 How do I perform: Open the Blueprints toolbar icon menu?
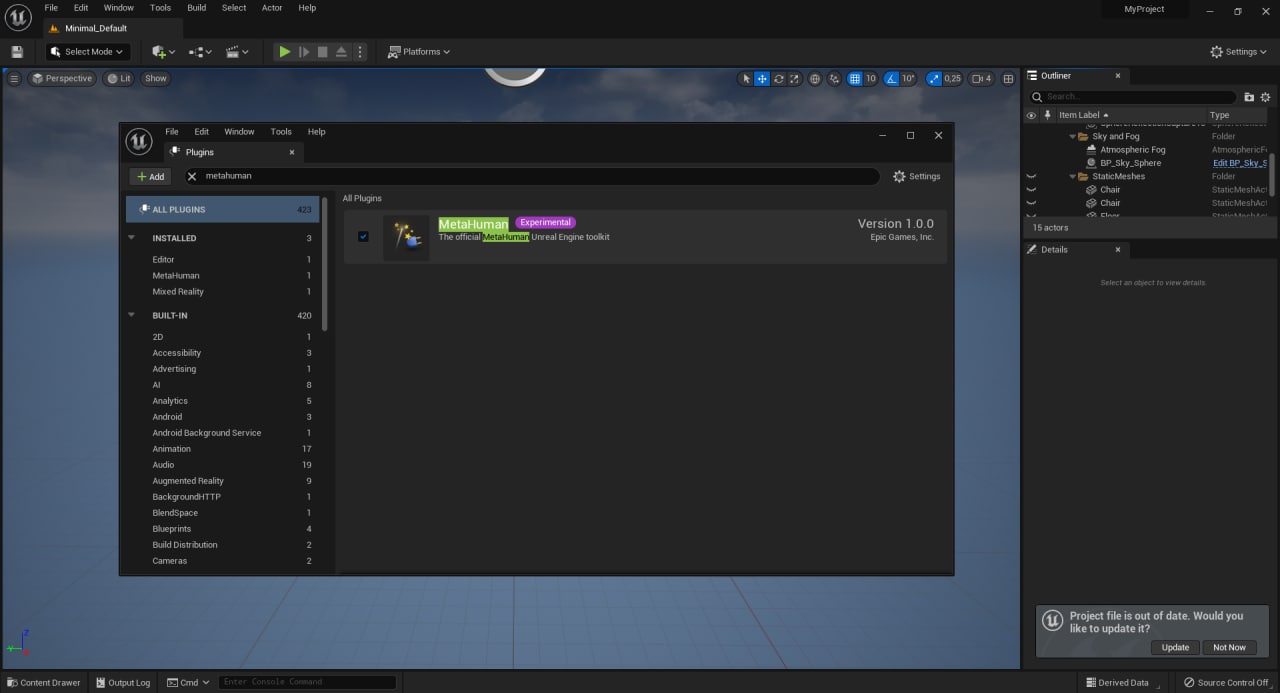(x=200, y=52)
